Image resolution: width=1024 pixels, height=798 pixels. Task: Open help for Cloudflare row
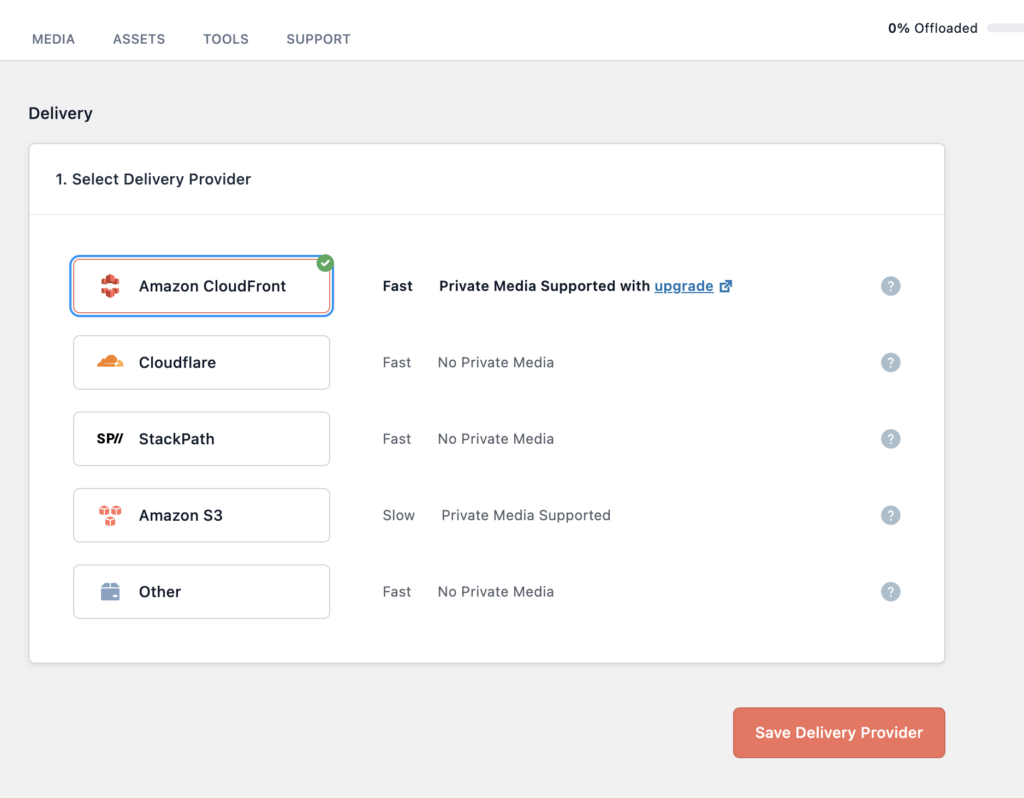pyautogui.click(x=890, y=362)
